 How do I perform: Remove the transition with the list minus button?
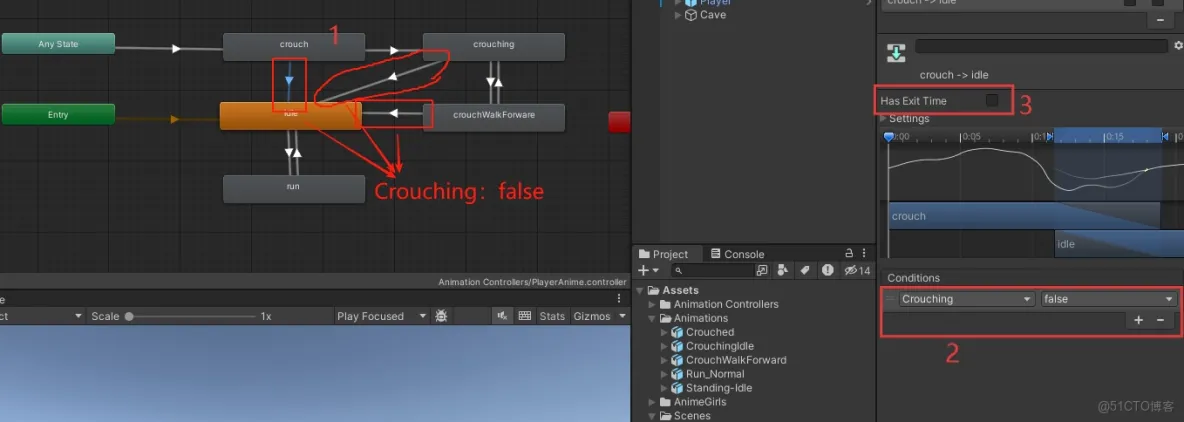(x=1161, y=21)
